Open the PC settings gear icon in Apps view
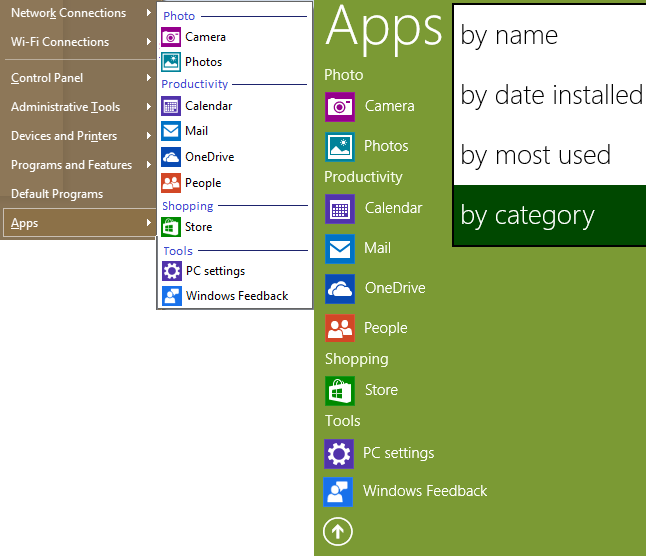Image resolution: width=646 pixels, height=556 pixels. click(340, 453)
